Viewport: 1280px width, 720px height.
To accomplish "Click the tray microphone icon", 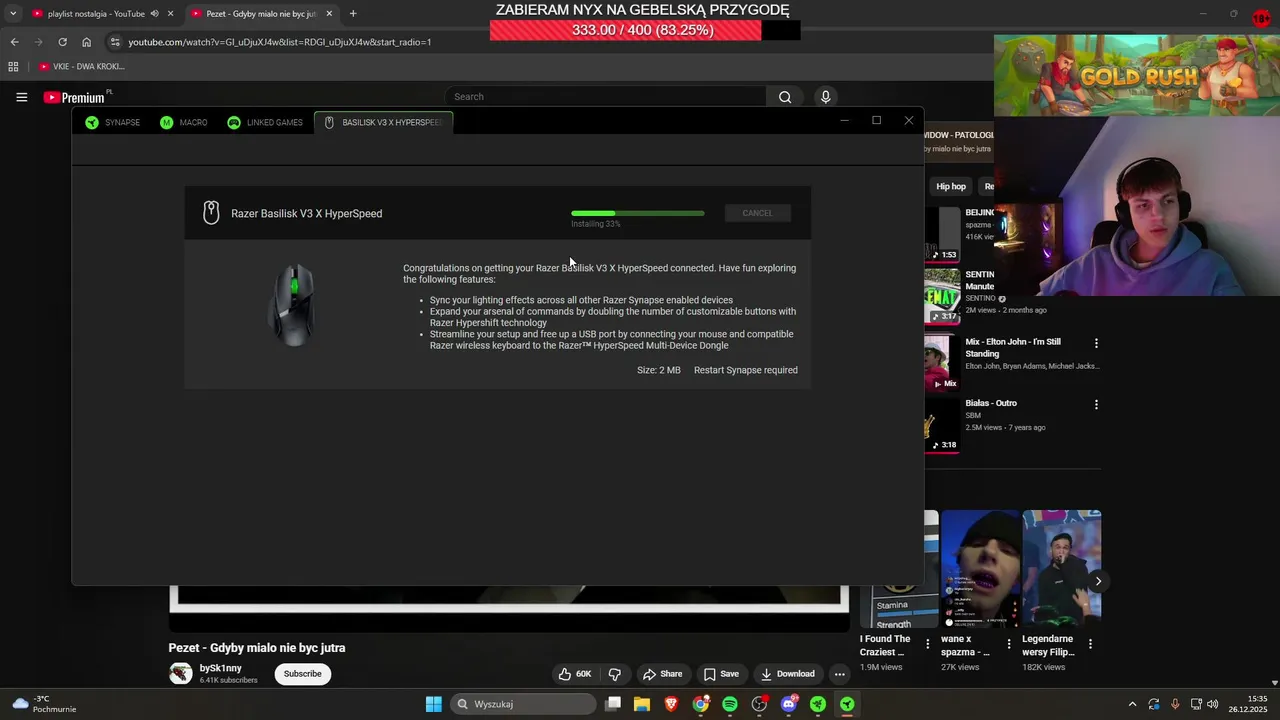I will (1175, 704).
